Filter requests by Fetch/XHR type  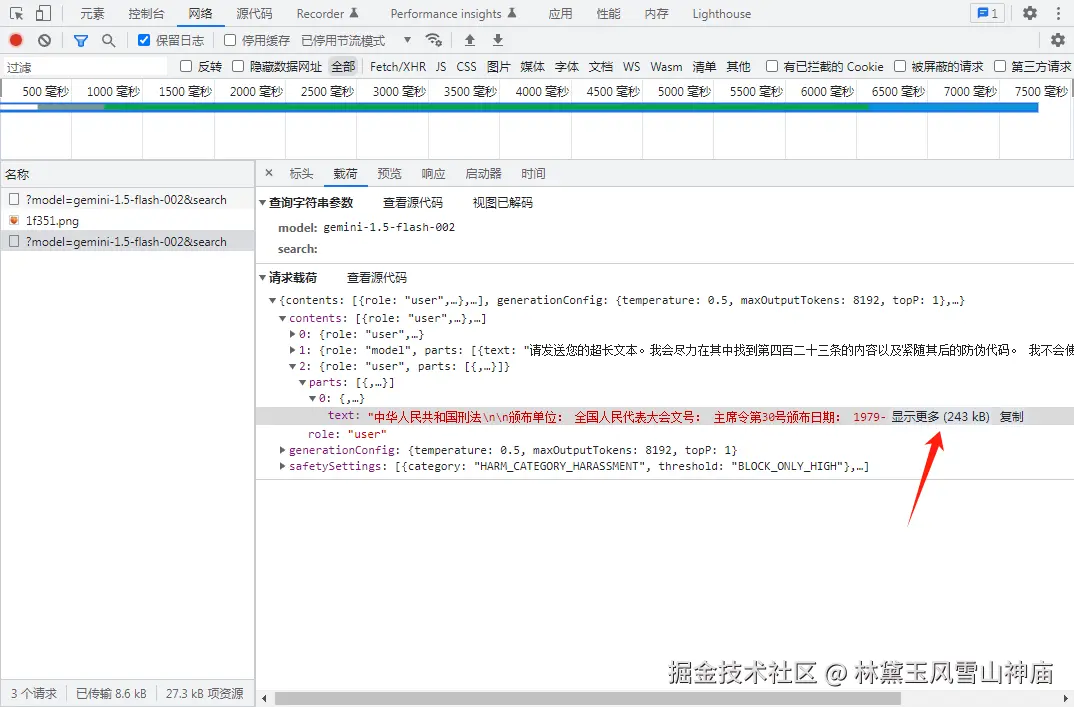click(397, 66)
